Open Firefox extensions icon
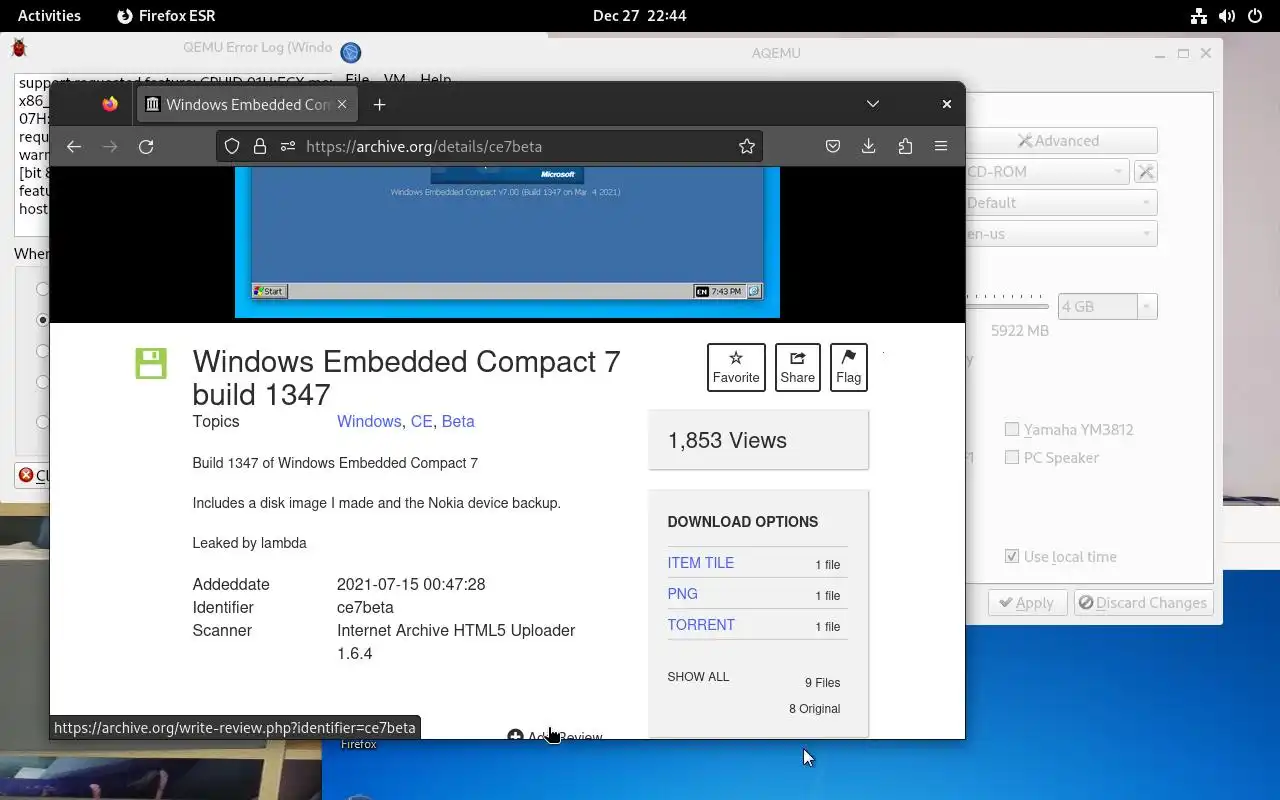Screen dimensions: 1280x800 pyautogui.click(x=905, y=146)
